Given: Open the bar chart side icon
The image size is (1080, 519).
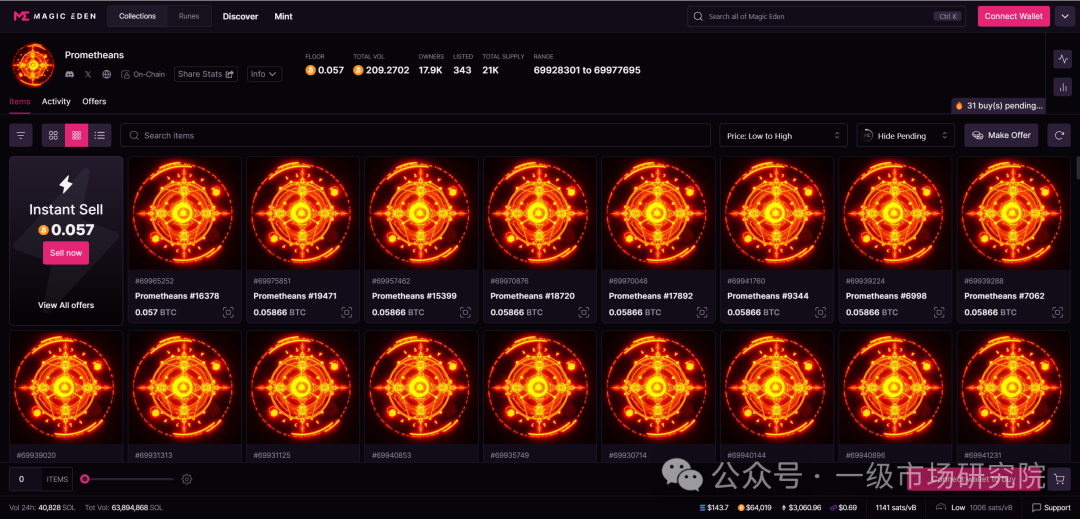Looking at the screenshot, I should (x=1062, y=87).
